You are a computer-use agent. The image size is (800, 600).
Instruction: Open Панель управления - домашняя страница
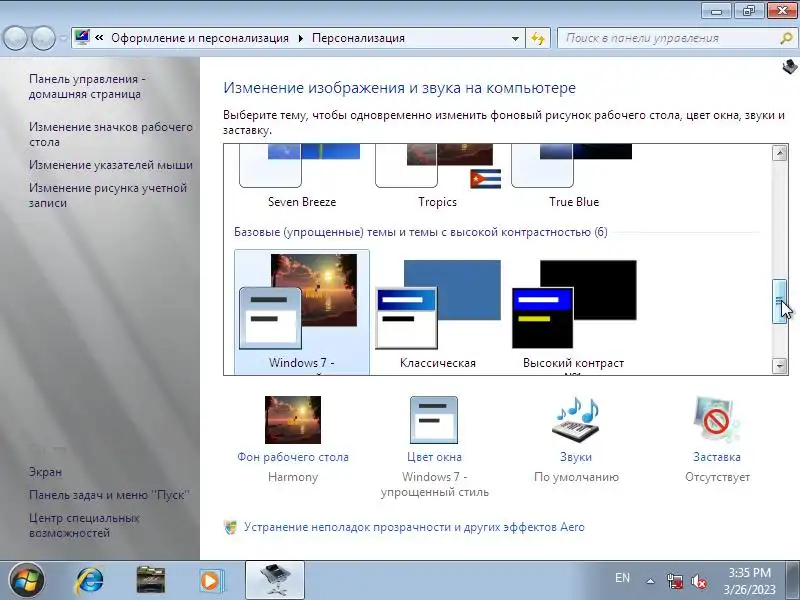point(87,86)
